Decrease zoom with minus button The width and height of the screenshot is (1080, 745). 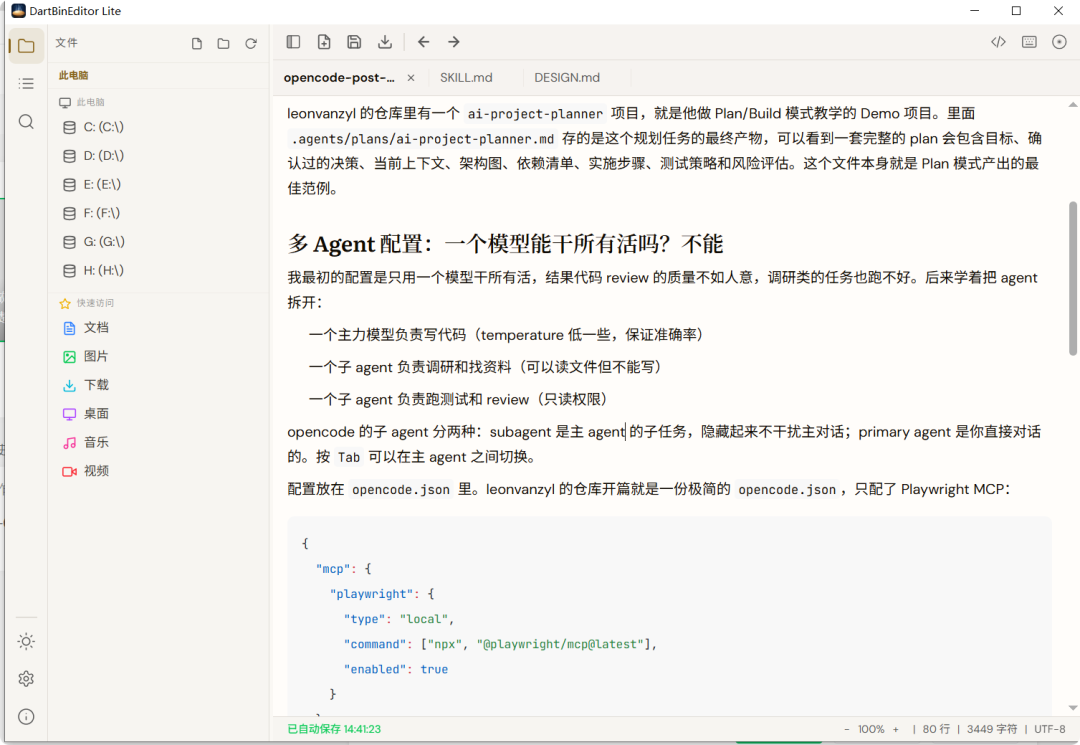[847, 729]
